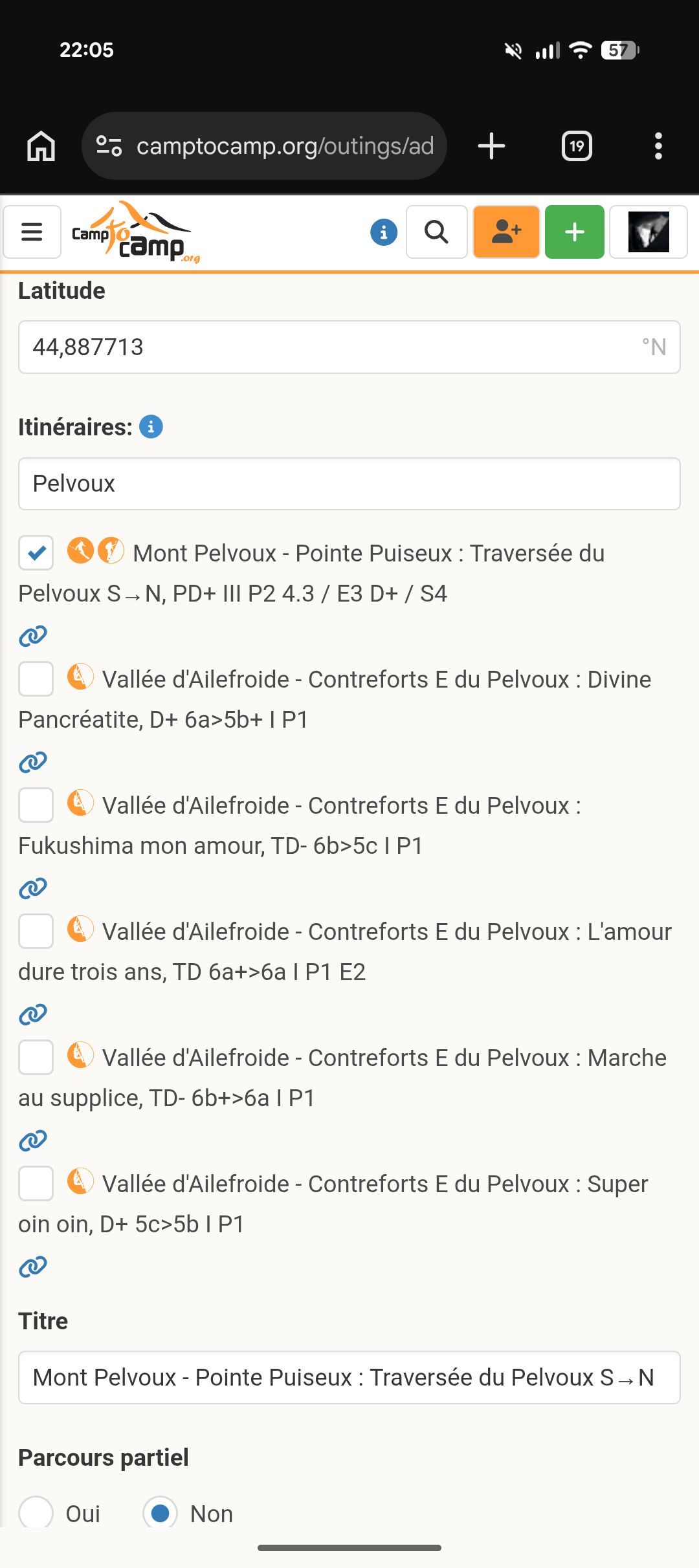
Task: Open link icon under Divine Pancréatite route
Action: (33, 763)
